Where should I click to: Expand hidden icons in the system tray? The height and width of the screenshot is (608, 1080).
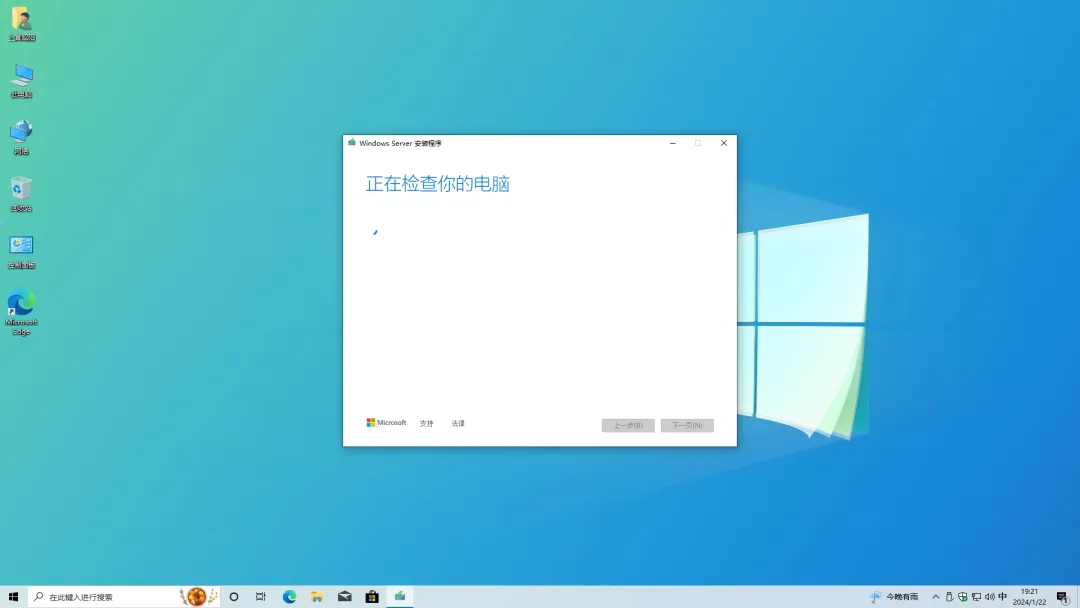coord(935,596)
